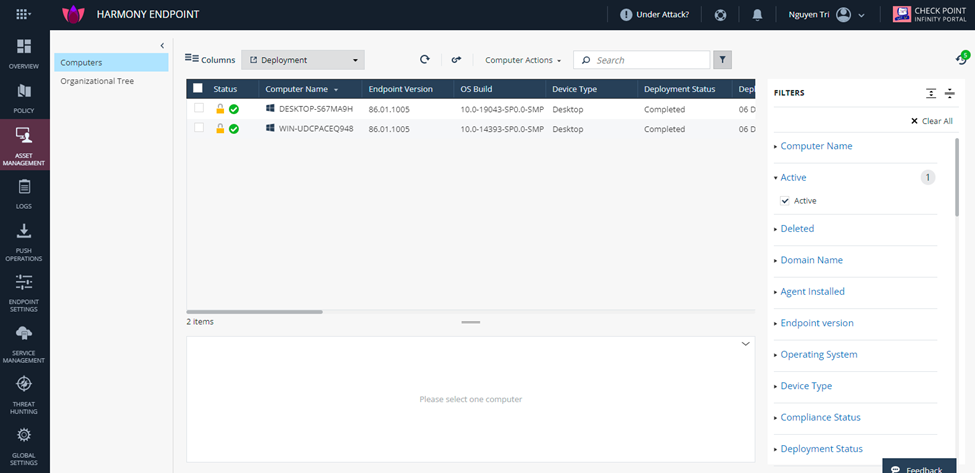Collapse the left navigation panel

click(162, 45)
